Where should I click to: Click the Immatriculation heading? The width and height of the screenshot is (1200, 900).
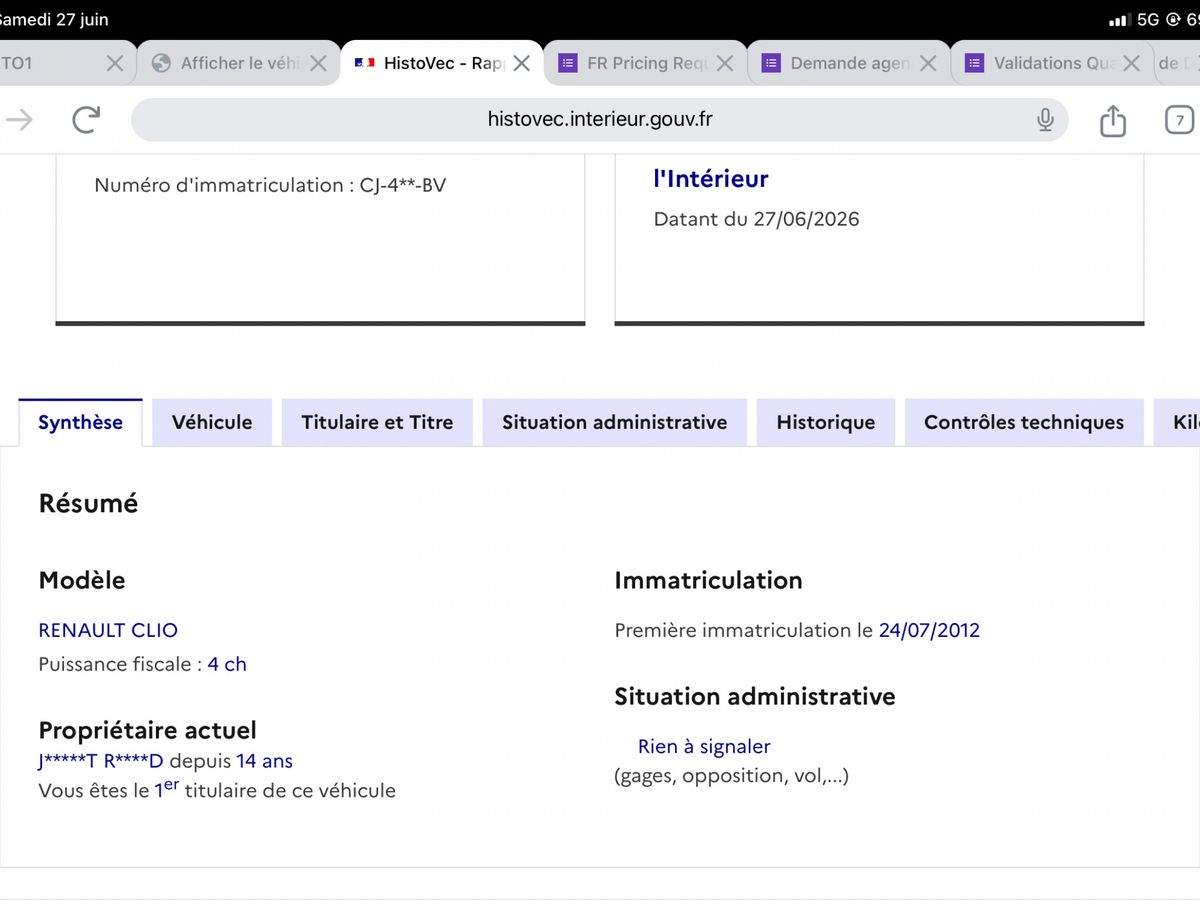(708, 580)
